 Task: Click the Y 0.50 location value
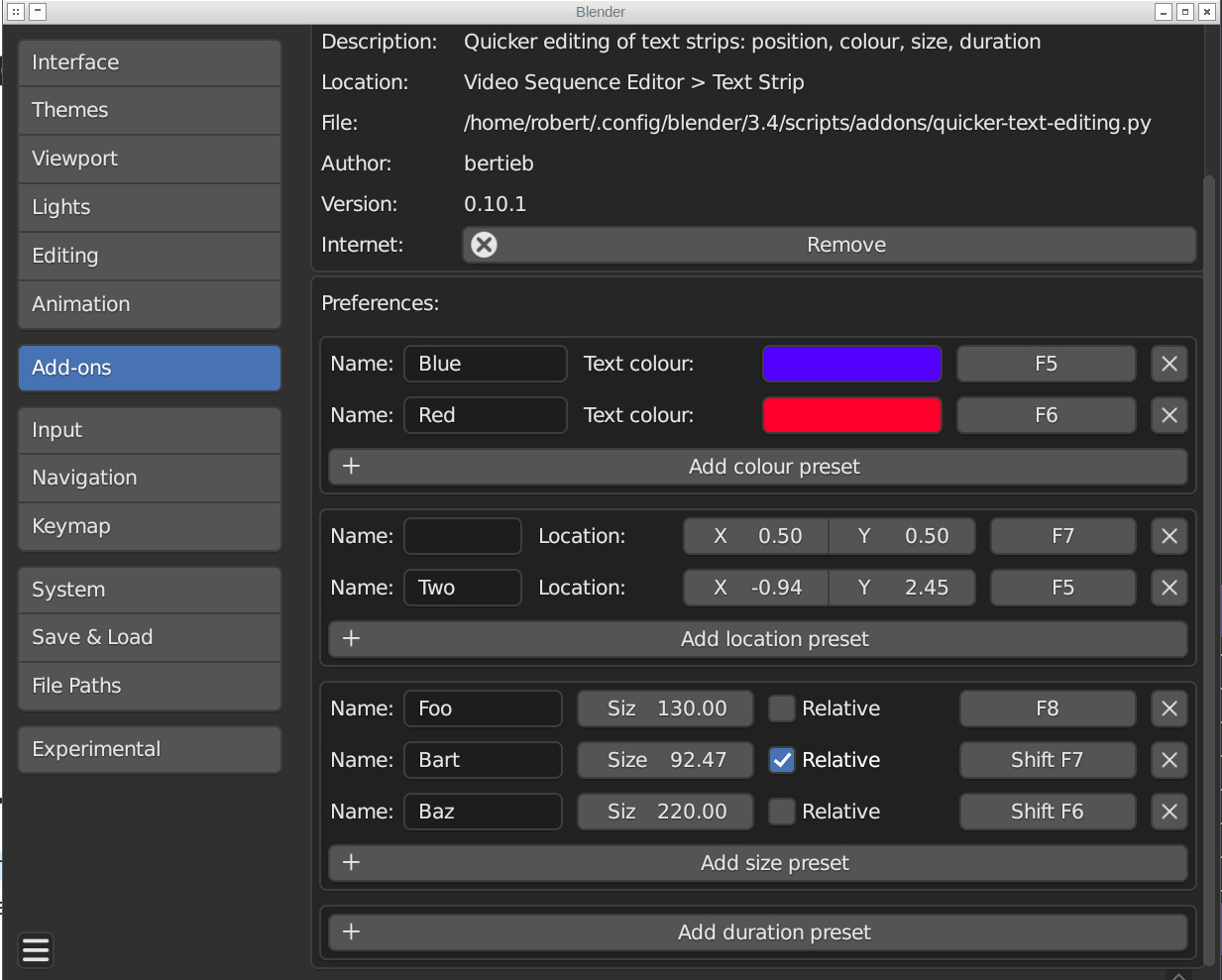902,536
